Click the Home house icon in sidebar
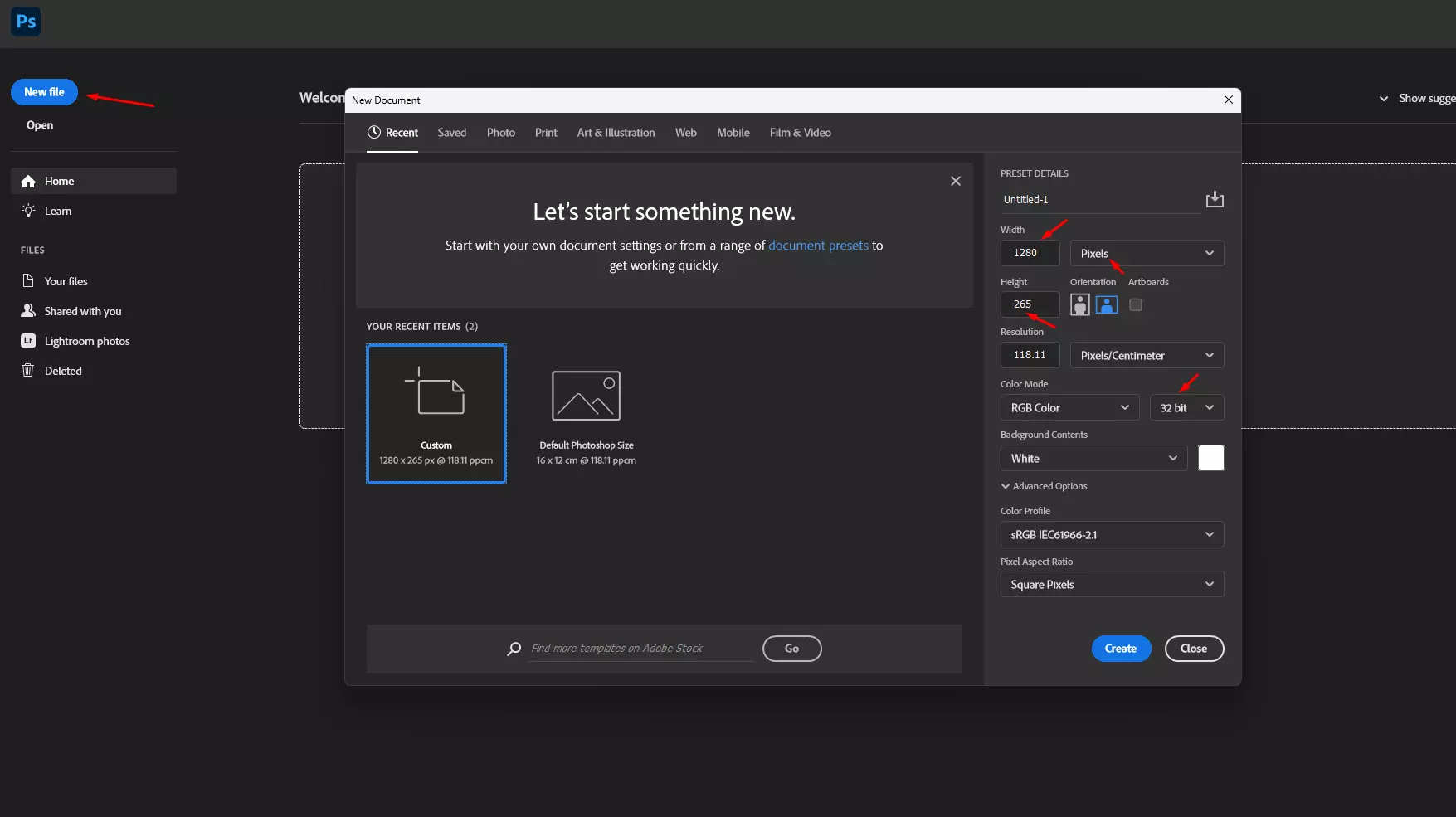The width and height of the screenshot is (1456, 817). pos(28,181)
